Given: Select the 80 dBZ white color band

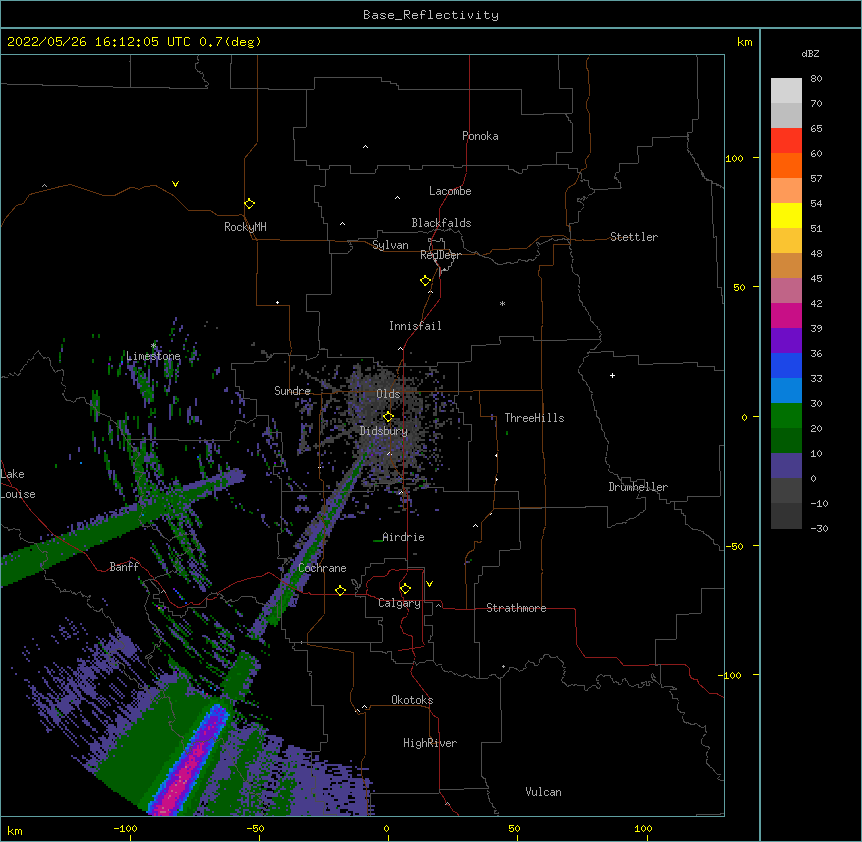Looking at the screenshot, I should [x=786, y=91].
